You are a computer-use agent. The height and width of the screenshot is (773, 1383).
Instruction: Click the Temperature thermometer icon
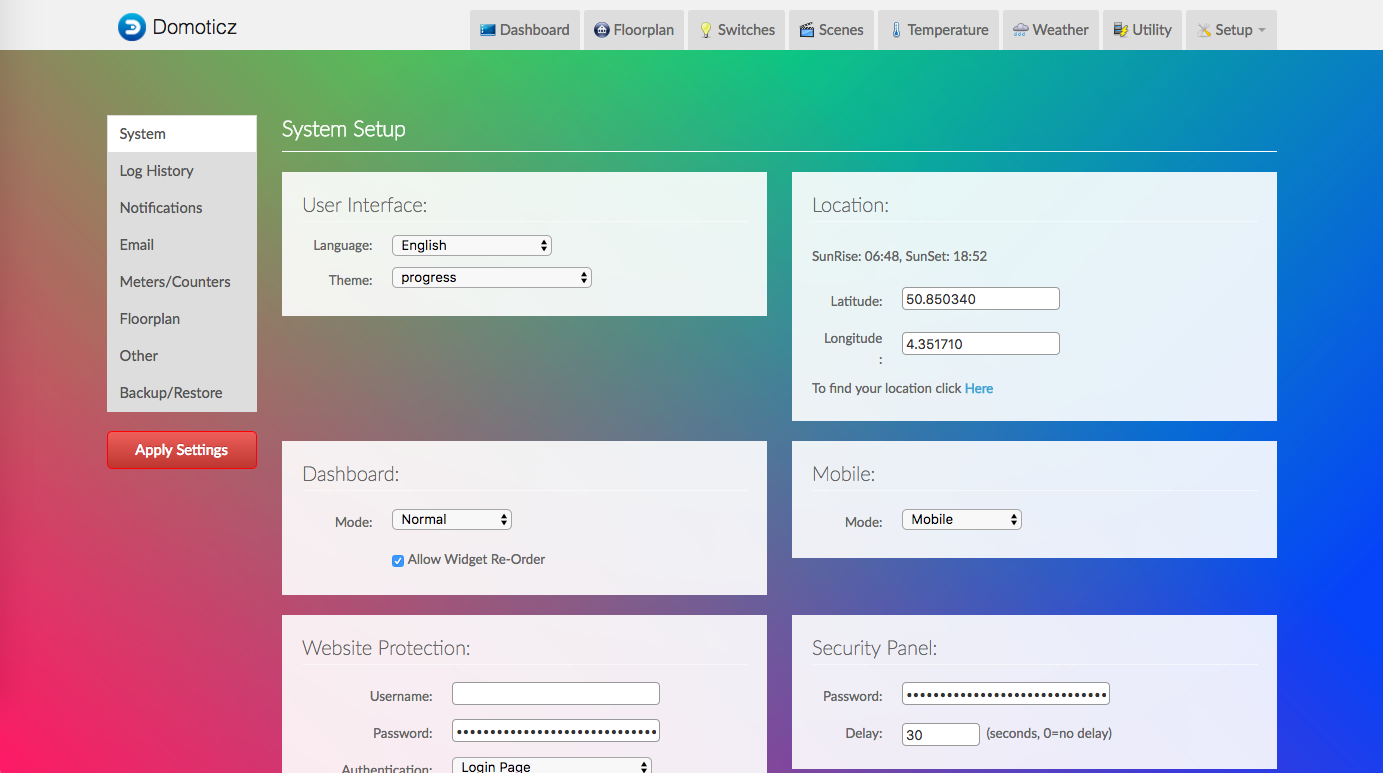[896, 30]
